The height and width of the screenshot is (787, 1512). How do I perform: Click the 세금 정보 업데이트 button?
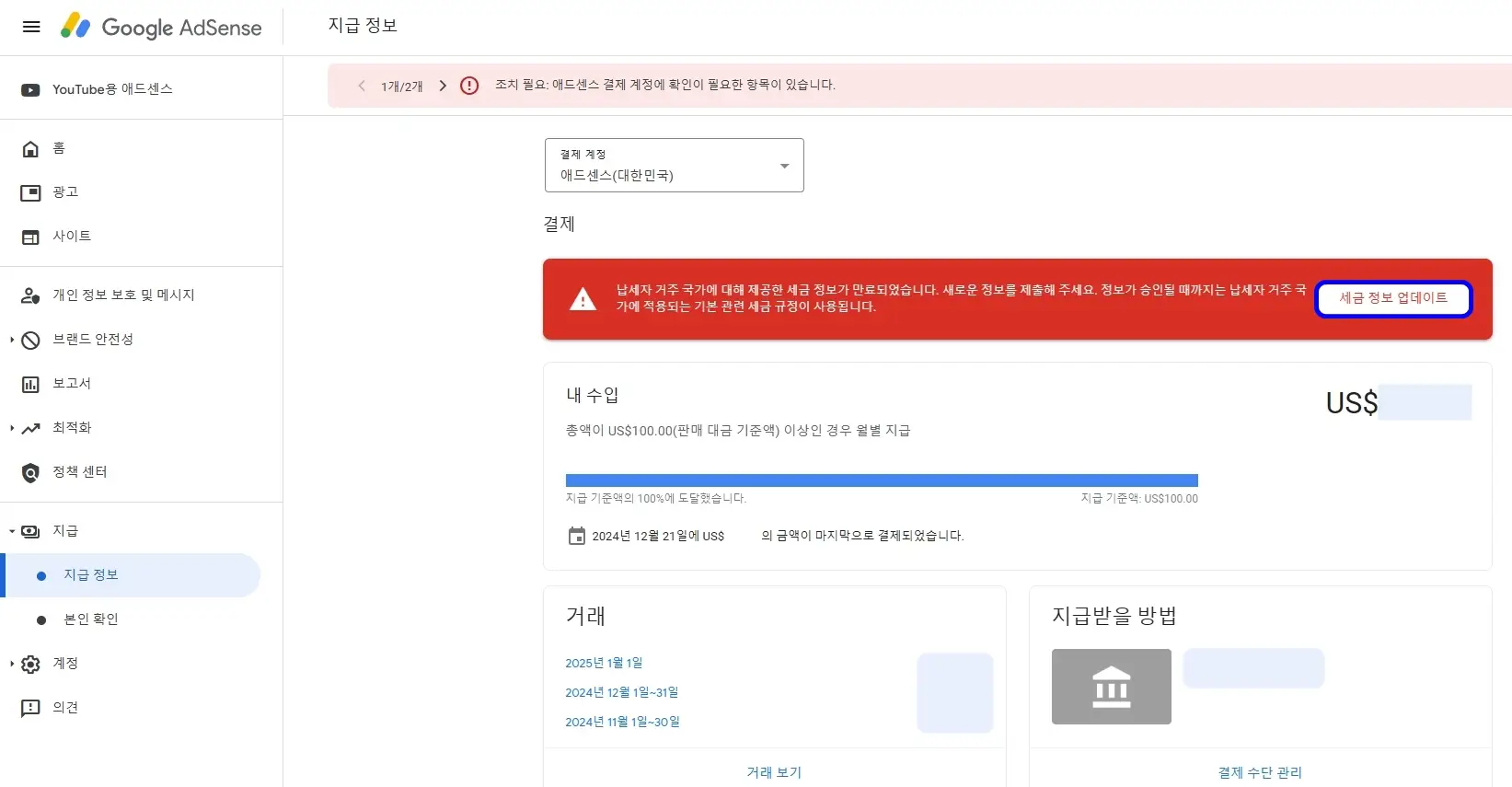point(1393,298)
